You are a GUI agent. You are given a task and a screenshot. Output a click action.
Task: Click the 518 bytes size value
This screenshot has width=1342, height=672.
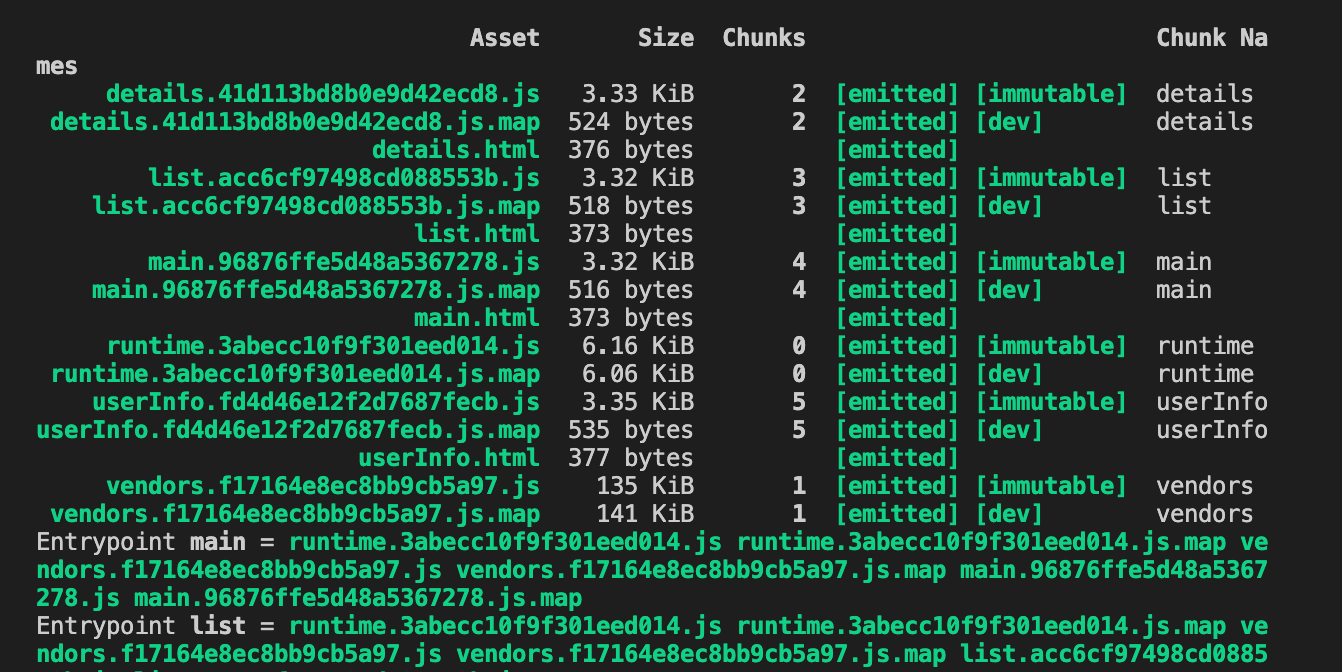[631, 206]
